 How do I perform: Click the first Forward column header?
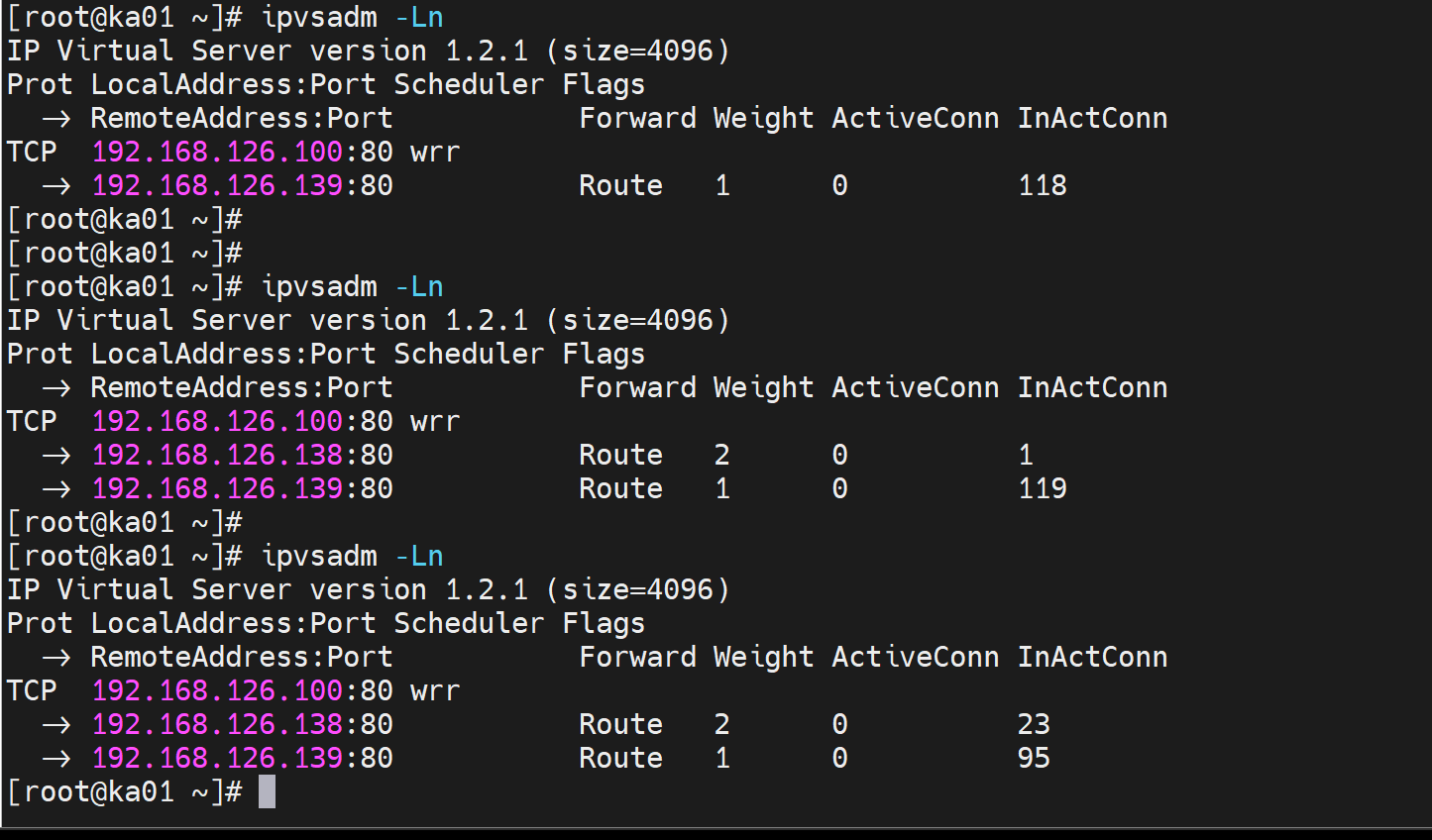[637, 119]
